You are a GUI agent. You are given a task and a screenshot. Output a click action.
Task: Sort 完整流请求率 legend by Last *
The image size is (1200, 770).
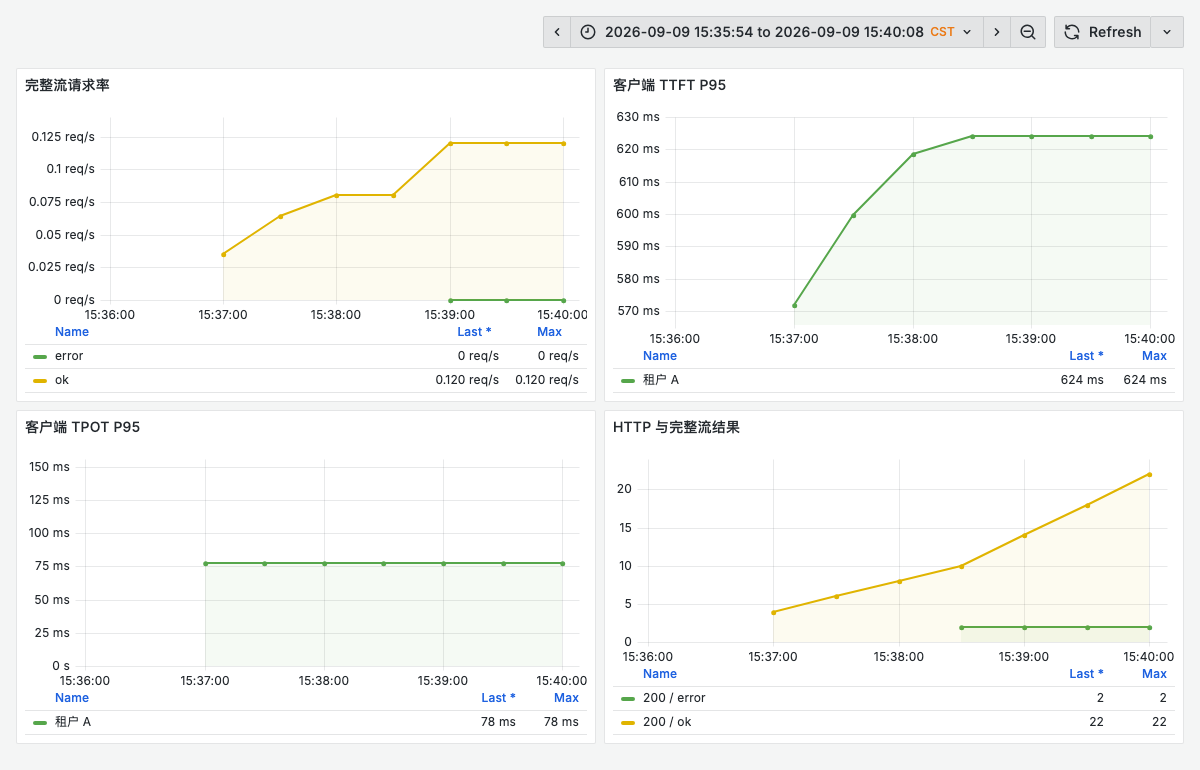pyautogui.click(x=474, y=332)
